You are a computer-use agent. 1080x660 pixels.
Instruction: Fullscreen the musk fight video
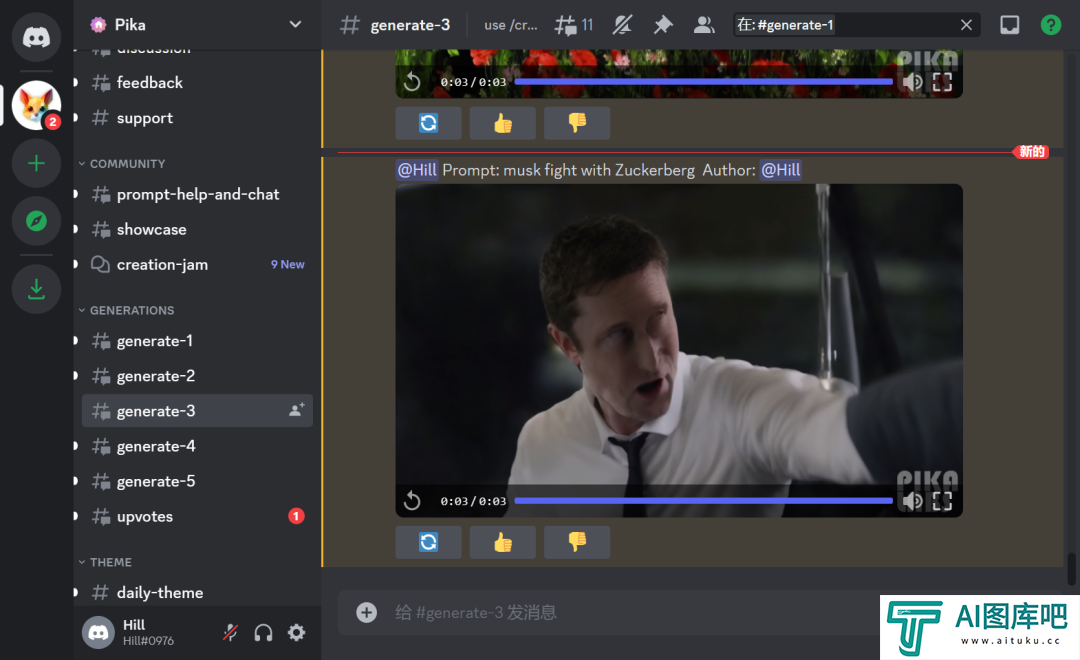pyautogui.click(x=942, y=501)
